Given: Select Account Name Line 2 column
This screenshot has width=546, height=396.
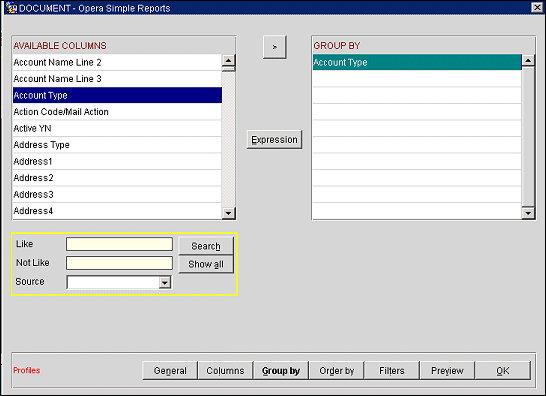Looking at the screenshot, I should coord(117,62).
